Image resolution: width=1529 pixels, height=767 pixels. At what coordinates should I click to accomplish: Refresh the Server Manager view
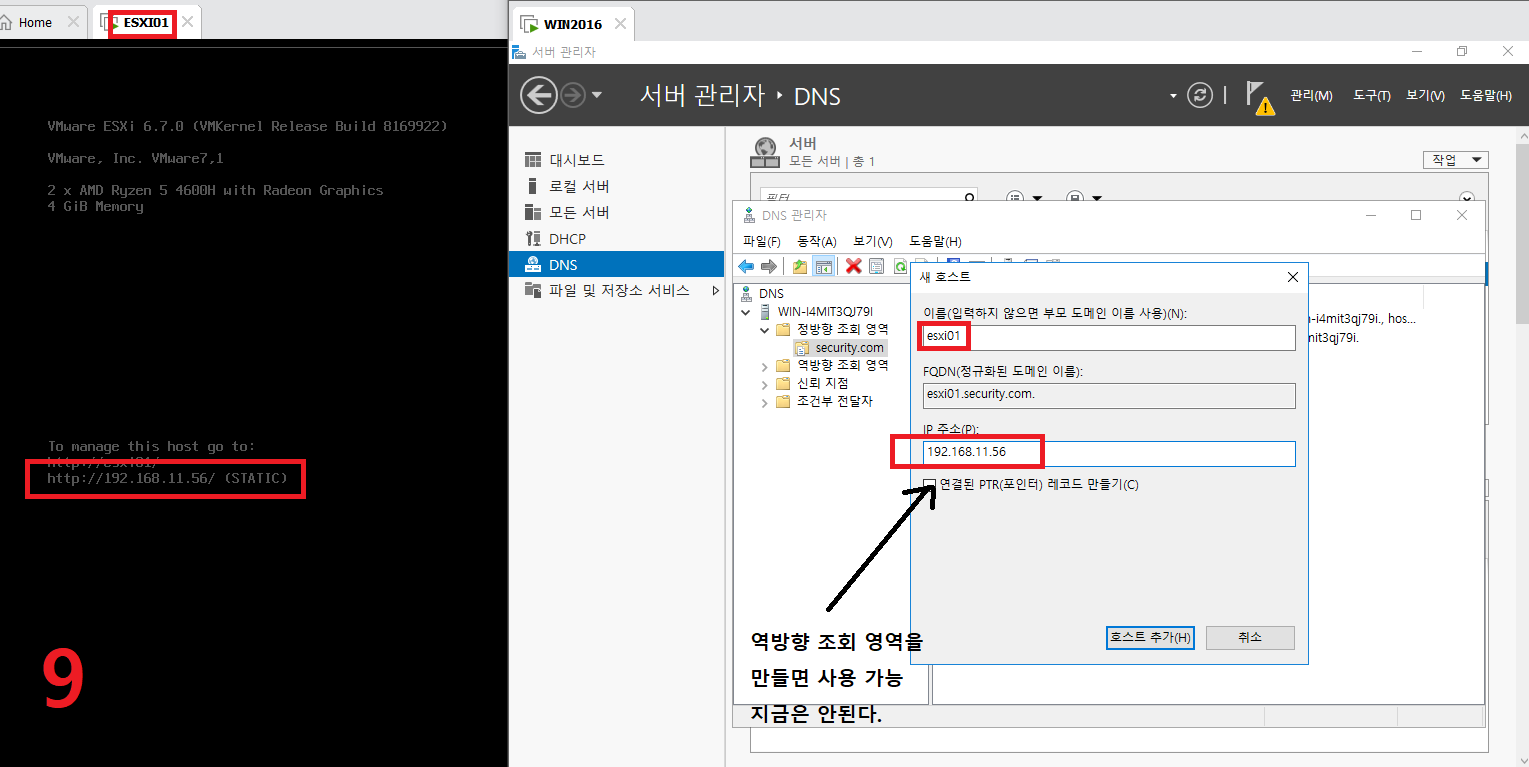point(1199,95)
